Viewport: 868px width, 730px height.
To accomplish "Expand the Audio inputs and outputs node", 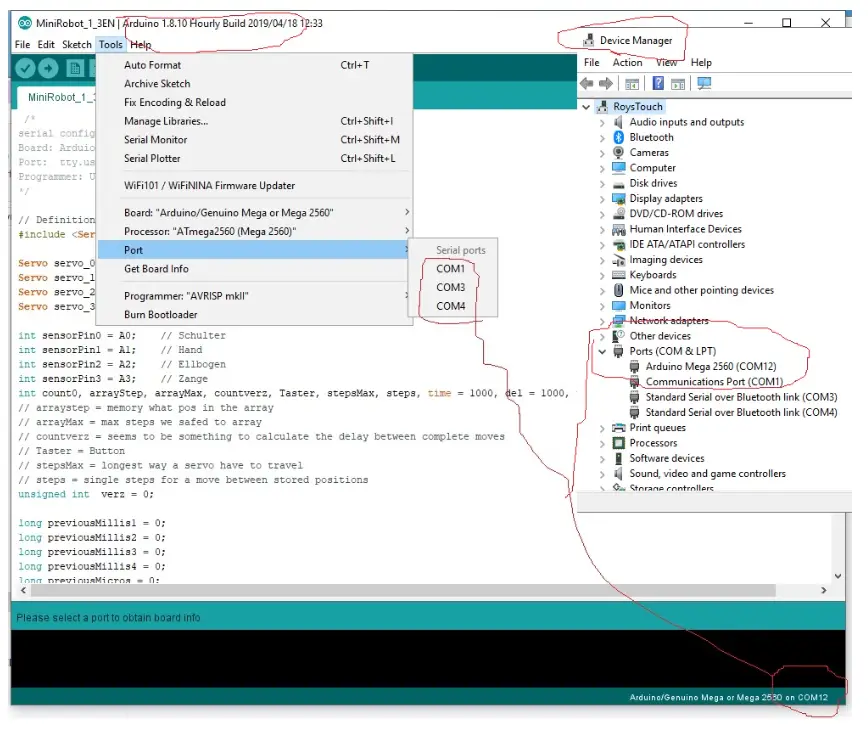I will tap(602, 122).
